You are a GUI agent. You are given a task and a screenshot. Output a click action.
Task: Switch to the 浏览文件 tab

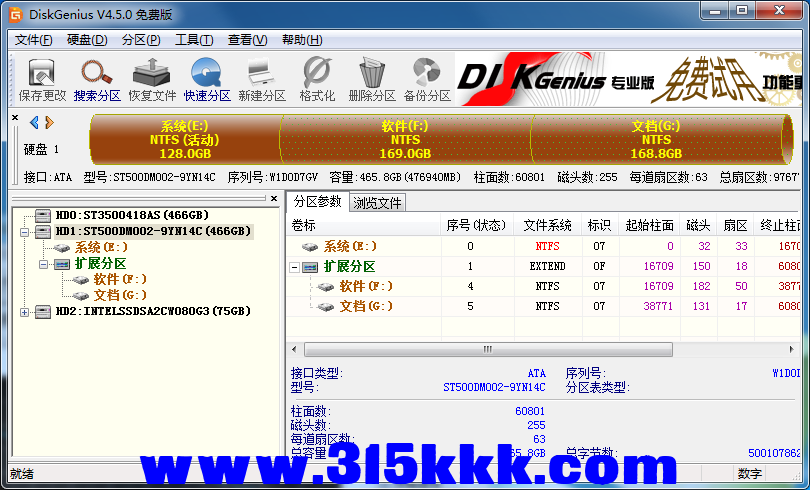[x=377, y=203]
